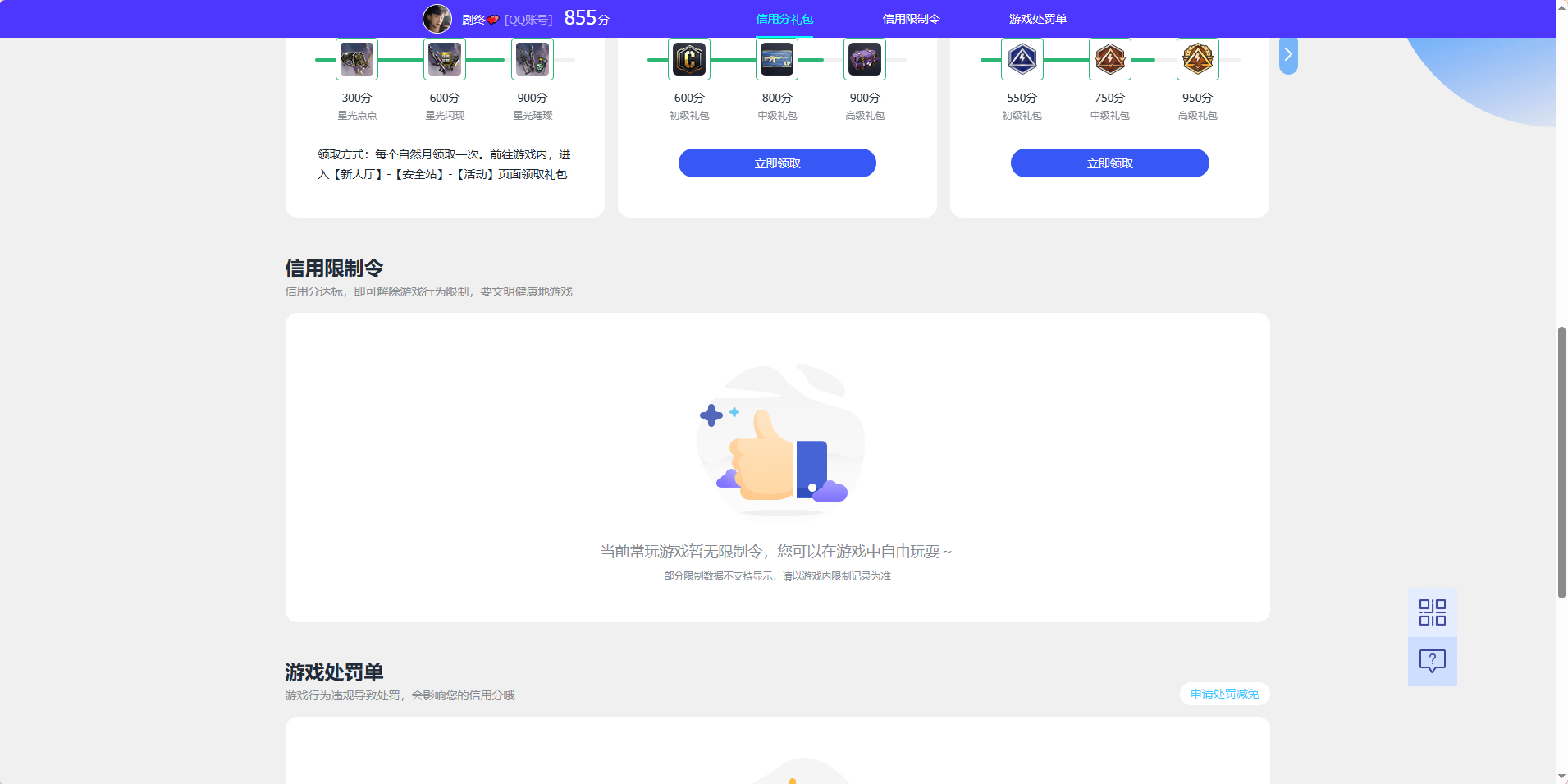Click the 600分 初级礼包 icon

tap(689, 58)
